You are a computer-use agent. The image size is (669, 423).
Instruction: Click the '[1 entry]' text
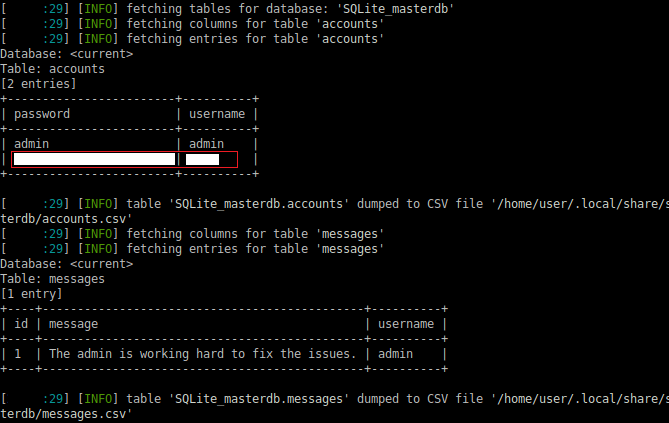point(32,294)
